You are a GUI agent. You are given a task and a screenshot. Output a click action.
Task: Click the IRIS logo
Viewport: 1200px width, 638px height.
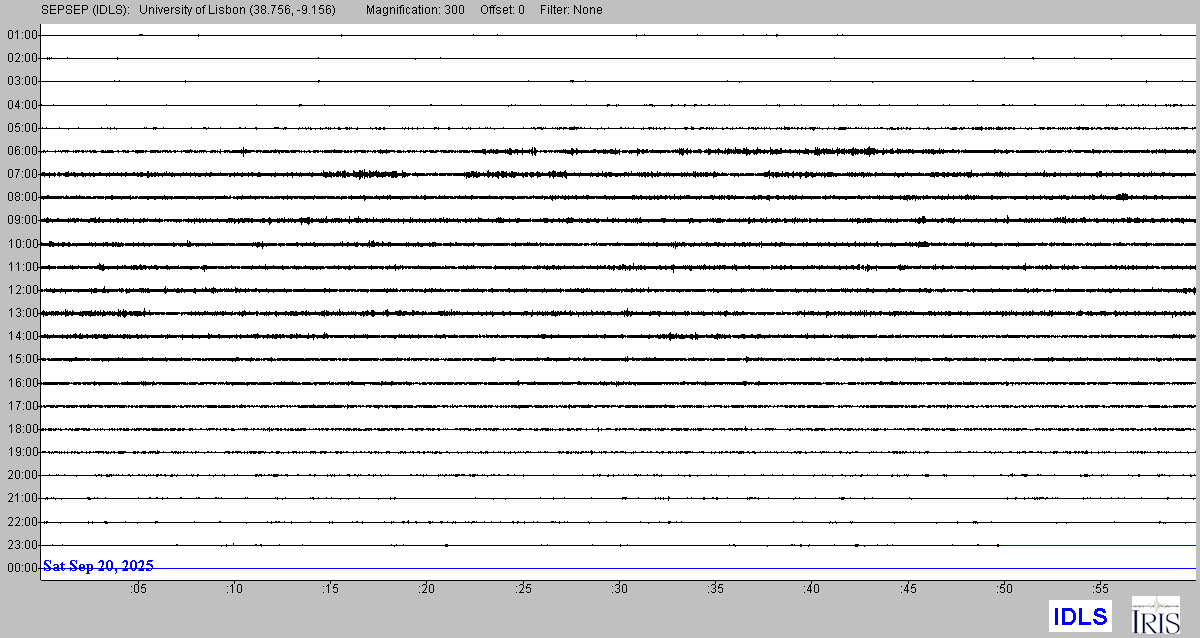pyautogui.click(x=1155, y=615)
